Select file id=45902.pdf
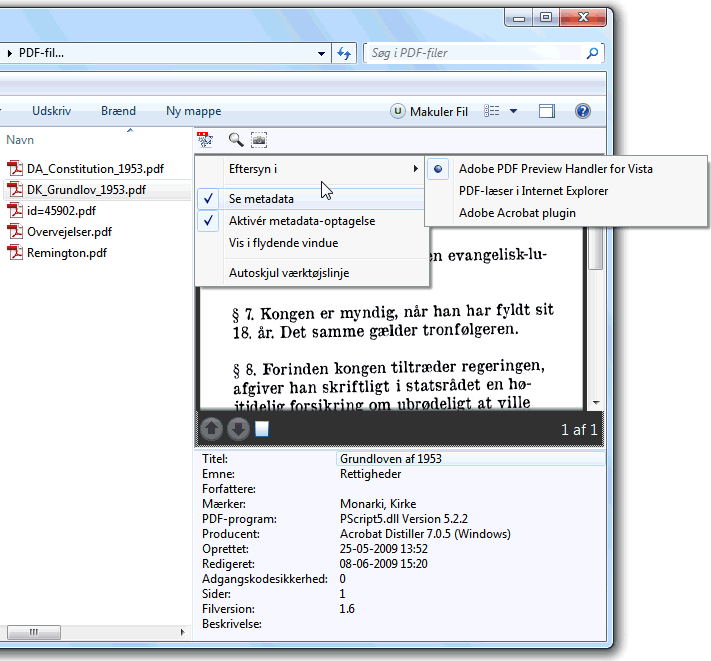 pos(61,211)
